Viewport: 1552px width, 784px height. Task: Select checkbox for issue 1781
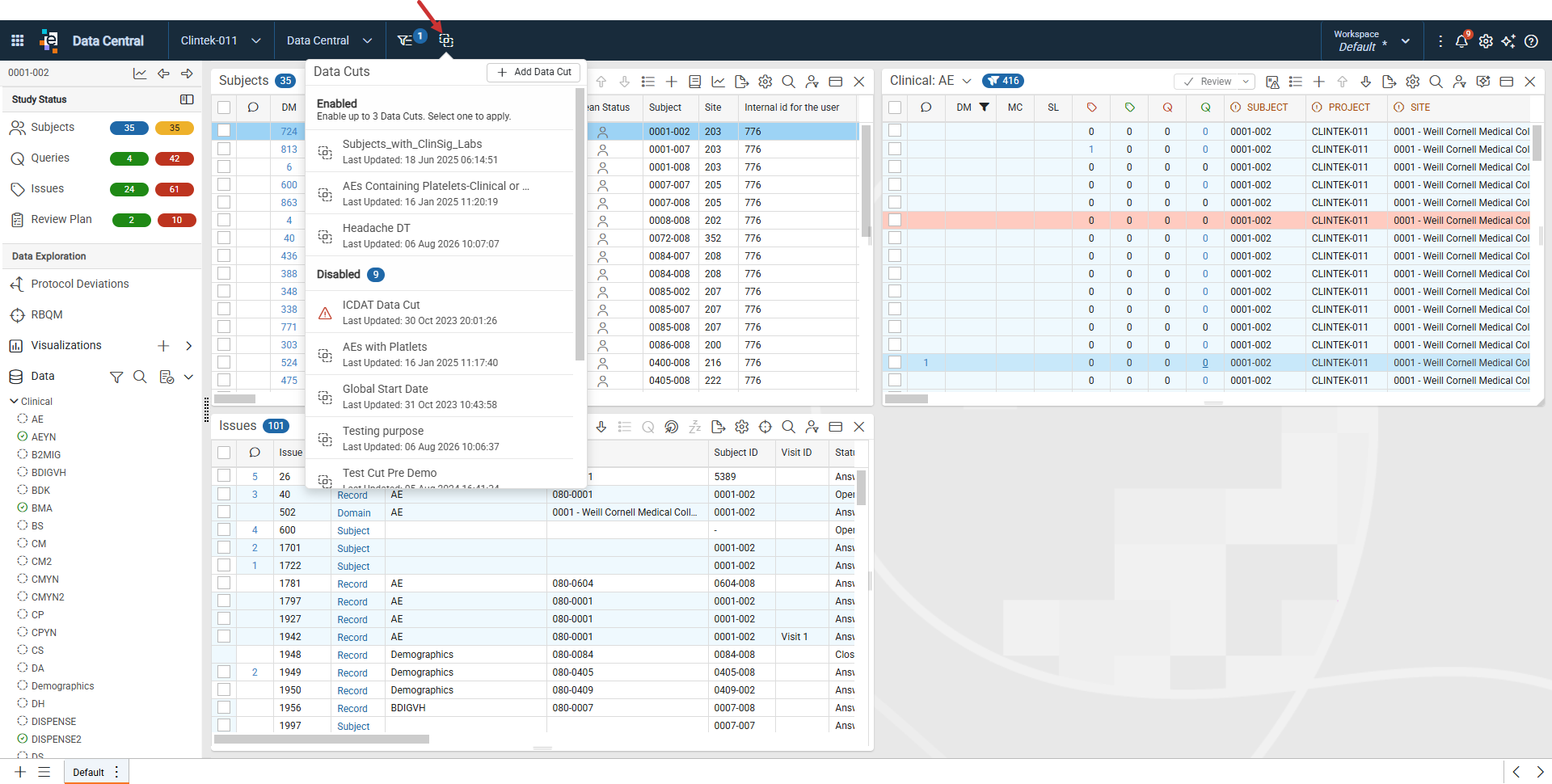224,583
